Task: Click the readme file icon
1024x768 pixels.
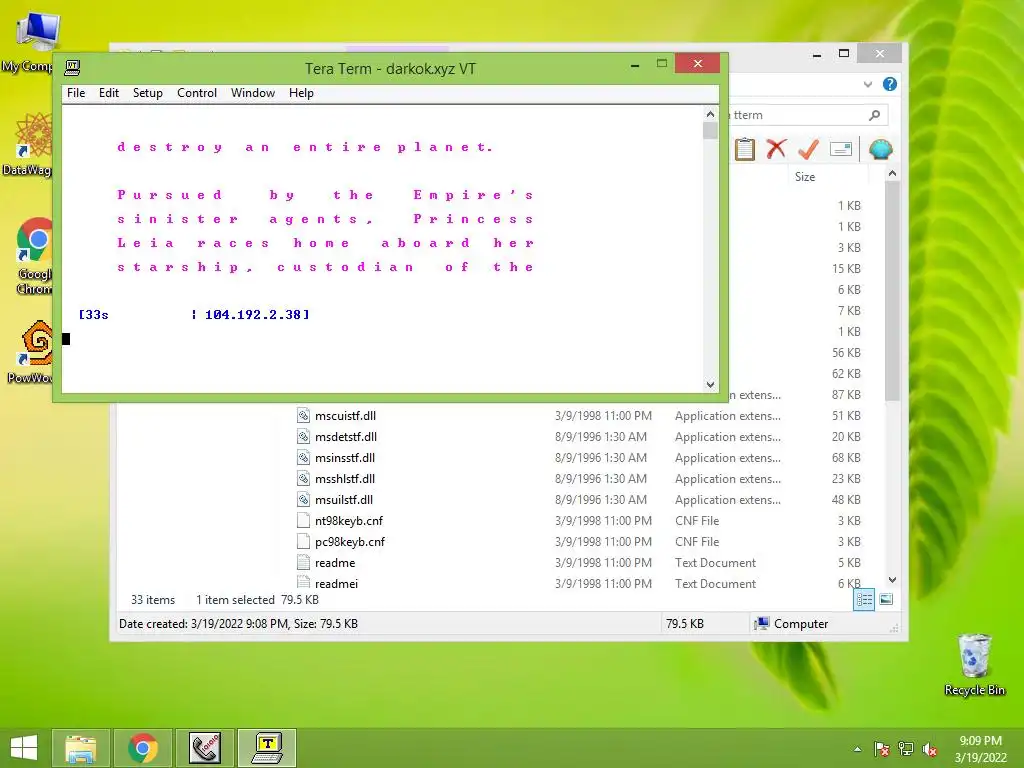Action: [303, 562]
